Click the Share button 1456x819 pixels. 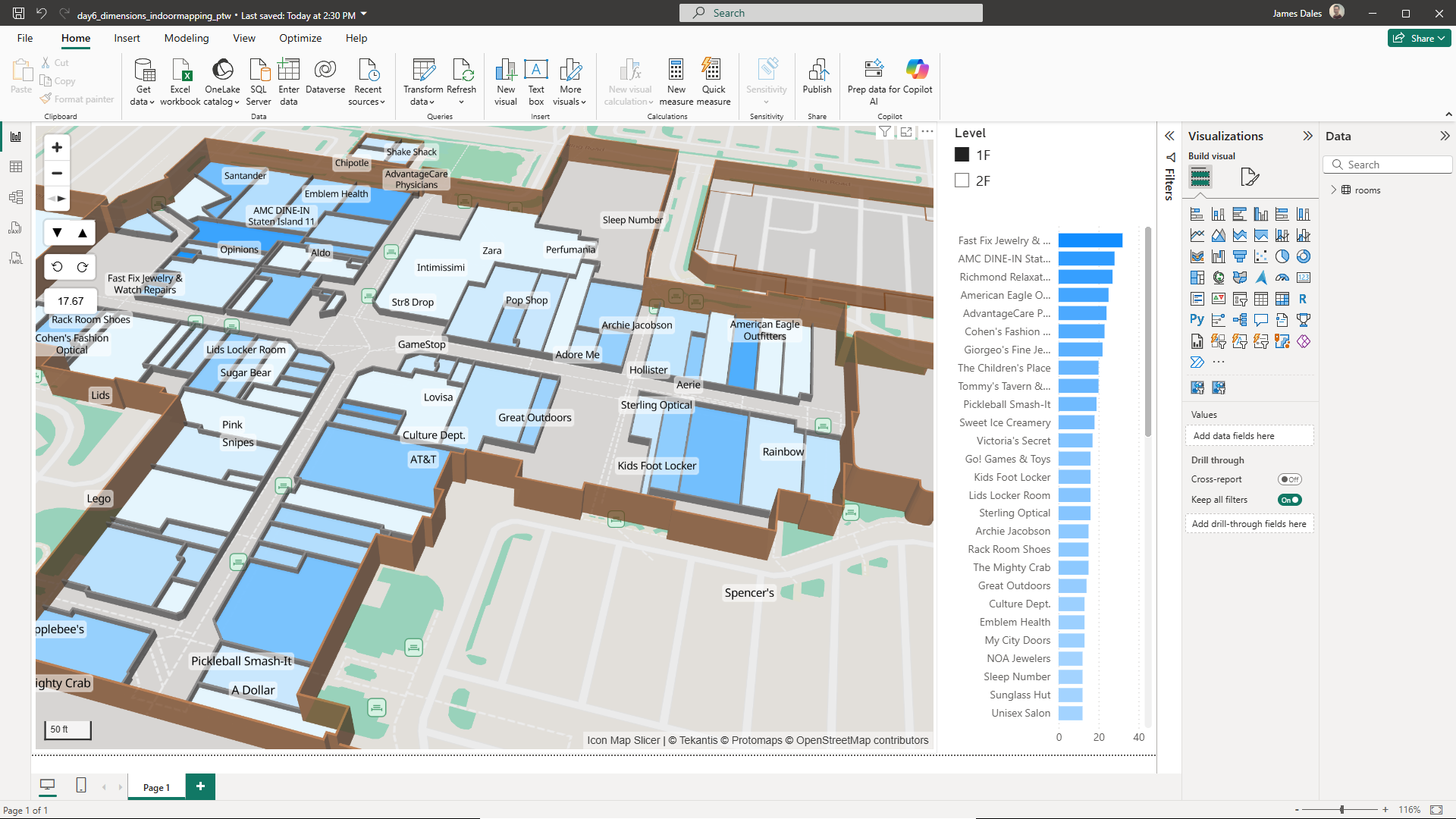tap(1418, 38)
